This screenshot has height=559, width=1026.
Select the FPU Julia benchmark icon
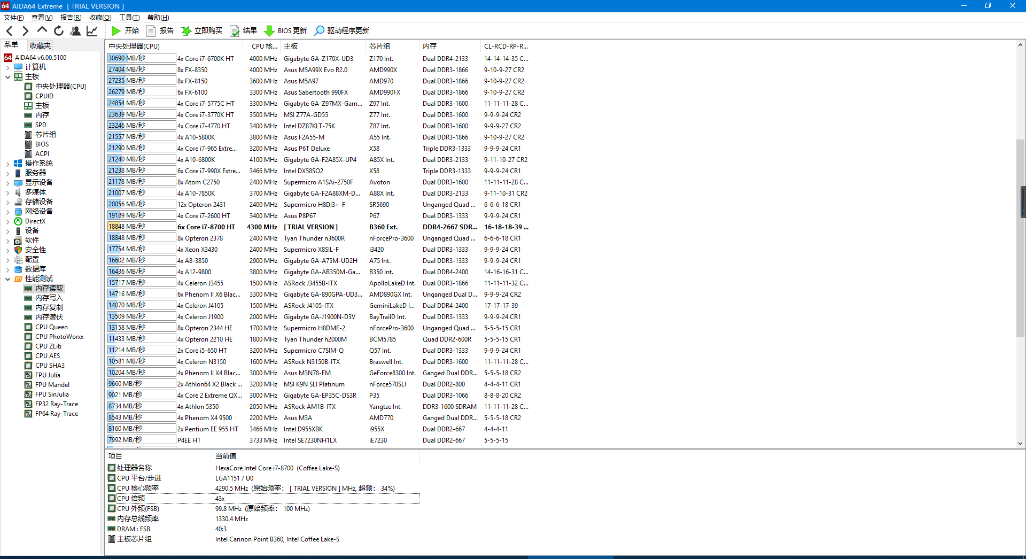pos(28,375)
